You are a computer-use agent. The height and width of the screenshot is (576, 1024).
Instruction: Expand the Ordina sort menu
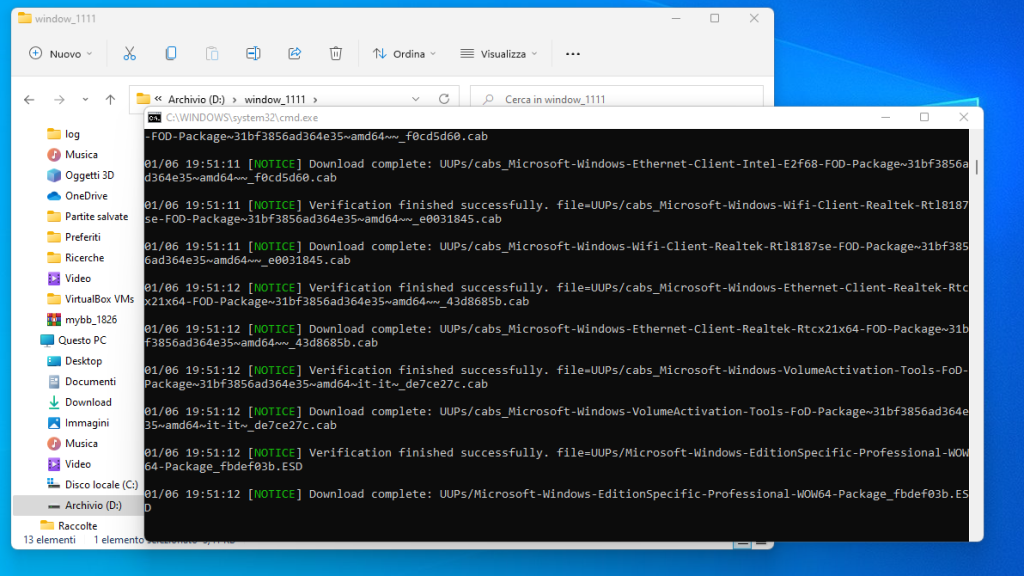coord(406,54)
